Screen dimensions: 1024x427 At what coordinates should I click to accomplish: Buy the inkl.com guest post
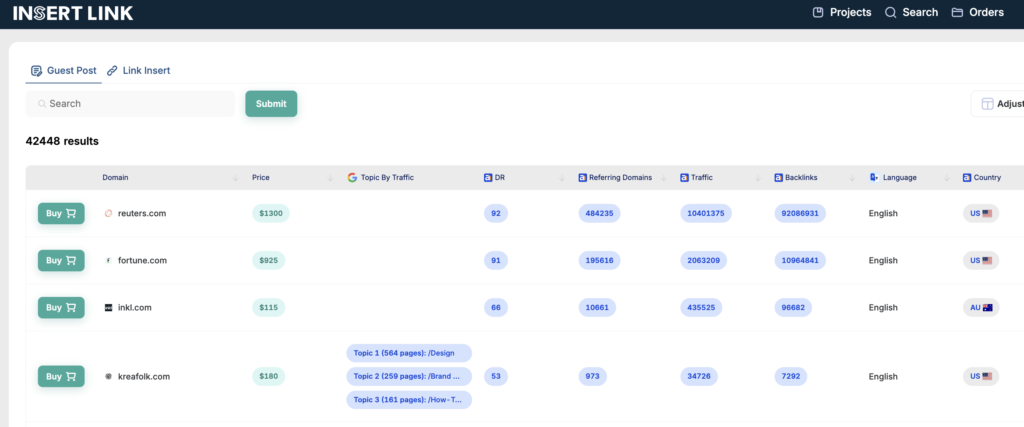tap(61, 308)
